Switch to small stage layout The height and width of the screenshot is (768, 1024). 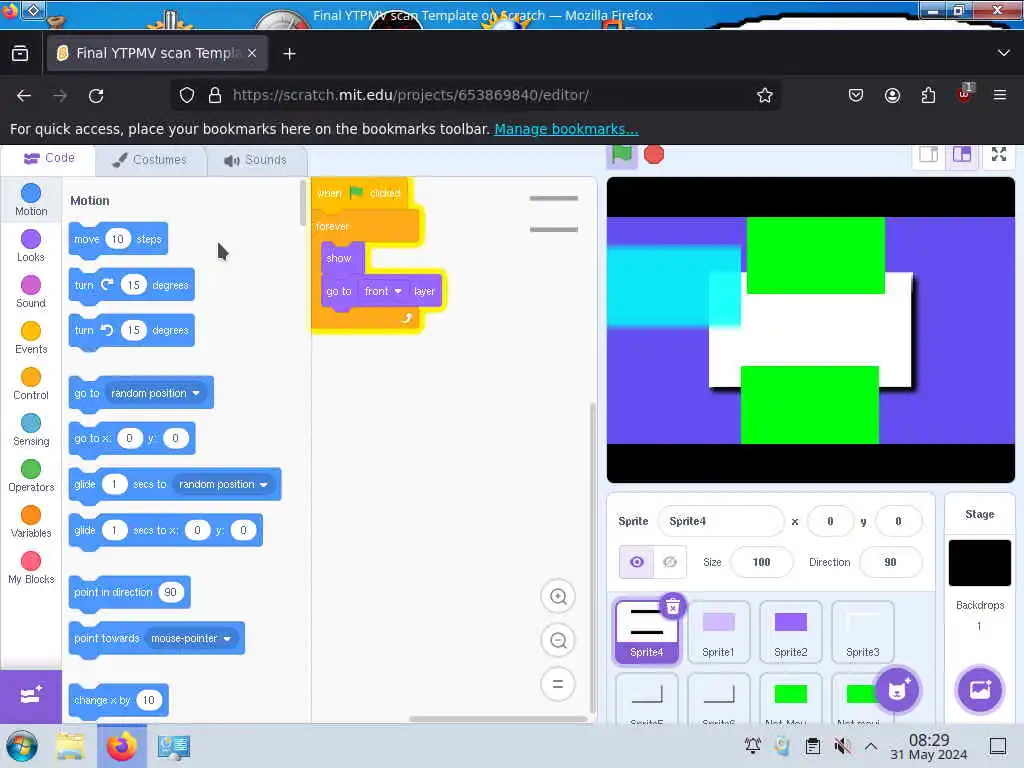pyautogui.click(x=929, y=155)
